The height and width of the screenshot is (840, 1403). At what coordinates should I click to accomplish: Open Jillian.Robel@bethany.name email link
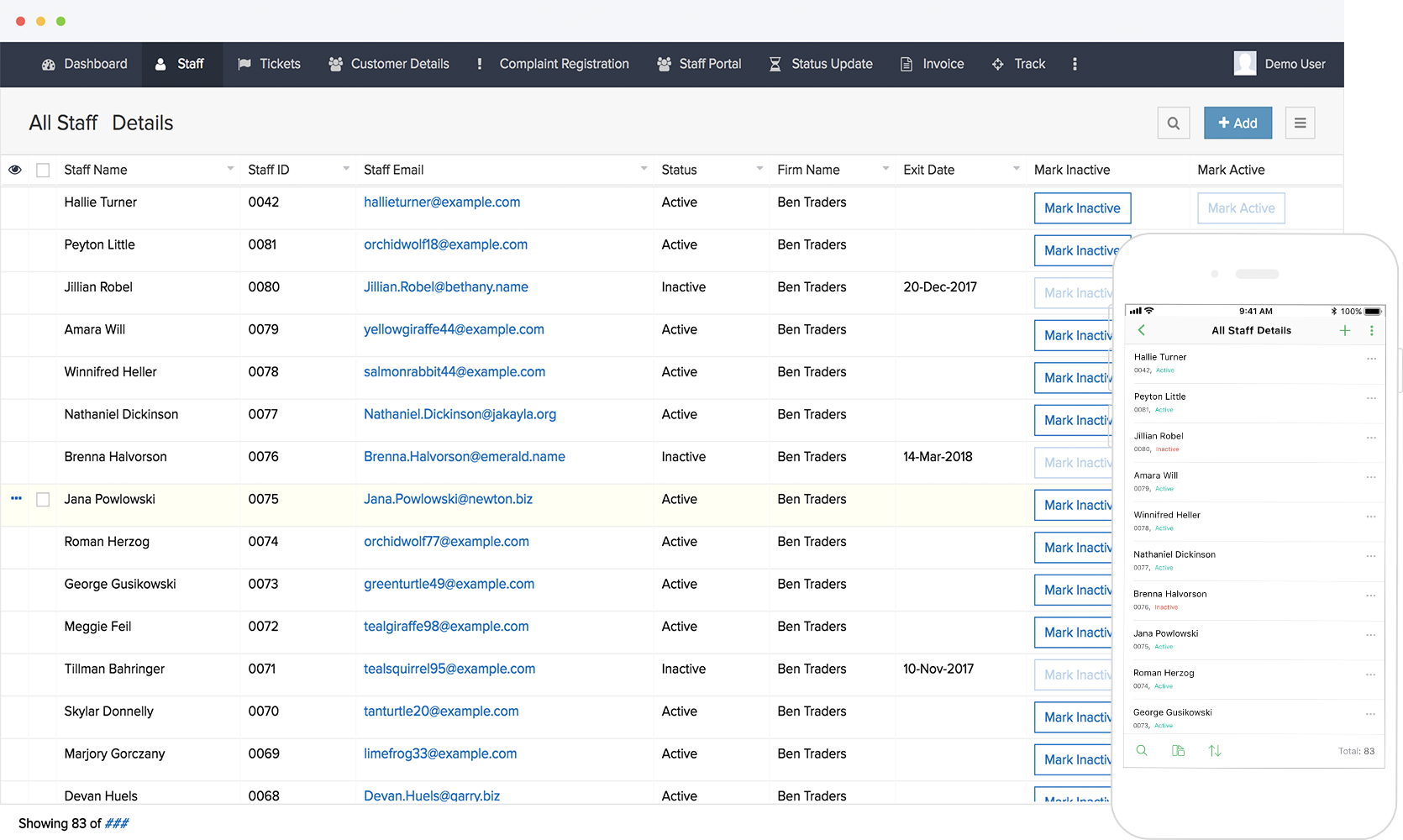[446, 287]
